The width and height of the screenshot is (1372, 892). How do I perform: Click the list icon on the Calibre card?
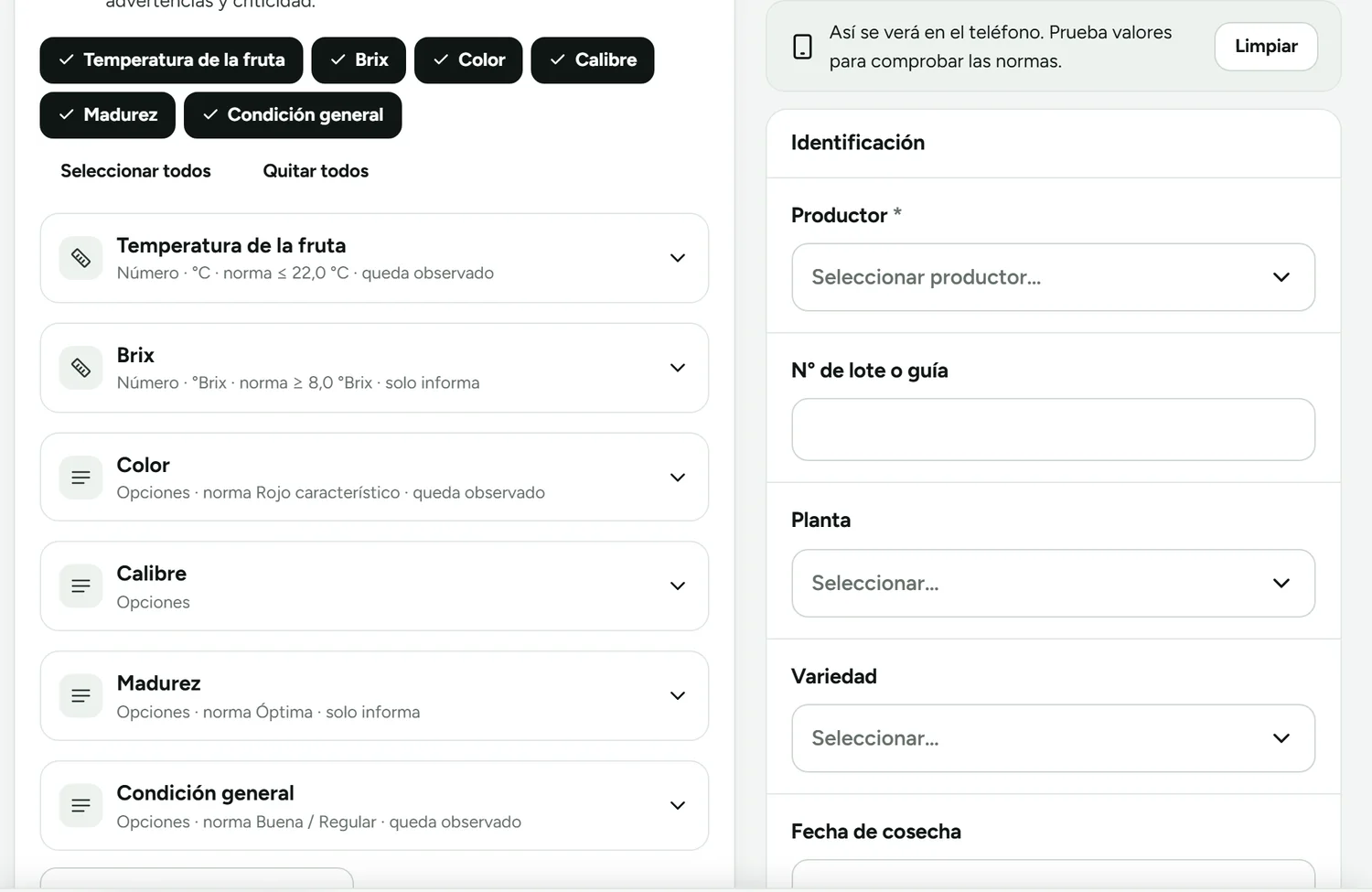coord(80,586)
